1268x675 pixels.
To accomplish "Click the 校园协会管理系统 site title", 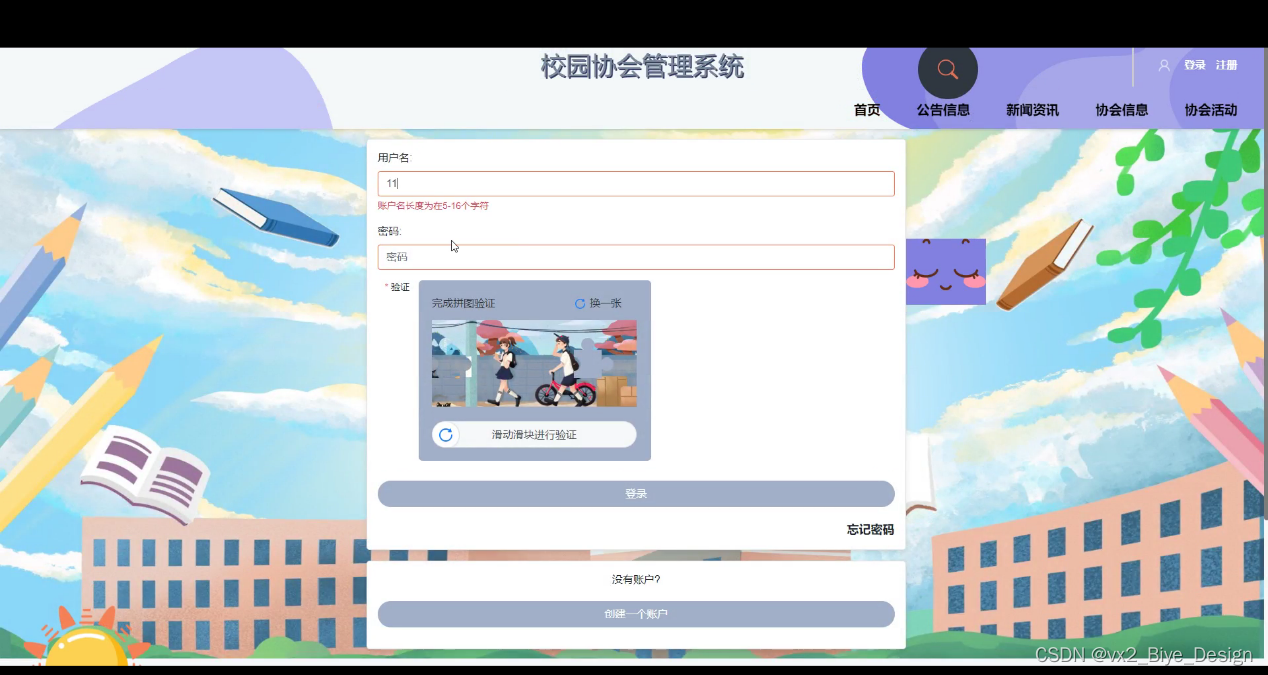I will tap(642, 67).
